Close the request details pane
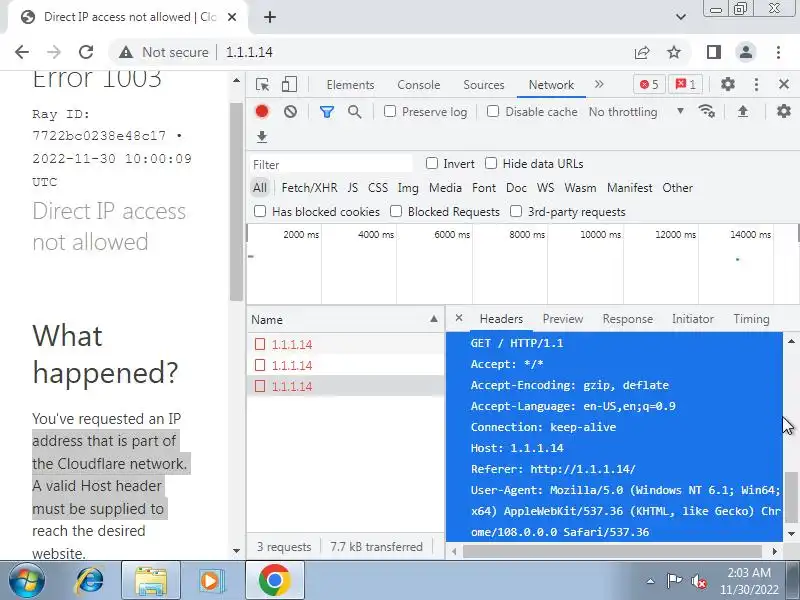 pyautogui.click(x=459, y=318)
